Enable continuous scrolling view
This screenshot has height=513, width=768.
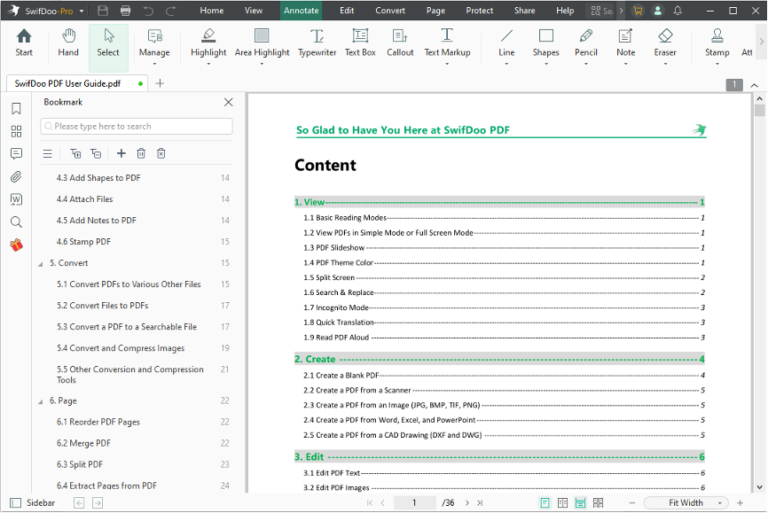click(580, 503)
